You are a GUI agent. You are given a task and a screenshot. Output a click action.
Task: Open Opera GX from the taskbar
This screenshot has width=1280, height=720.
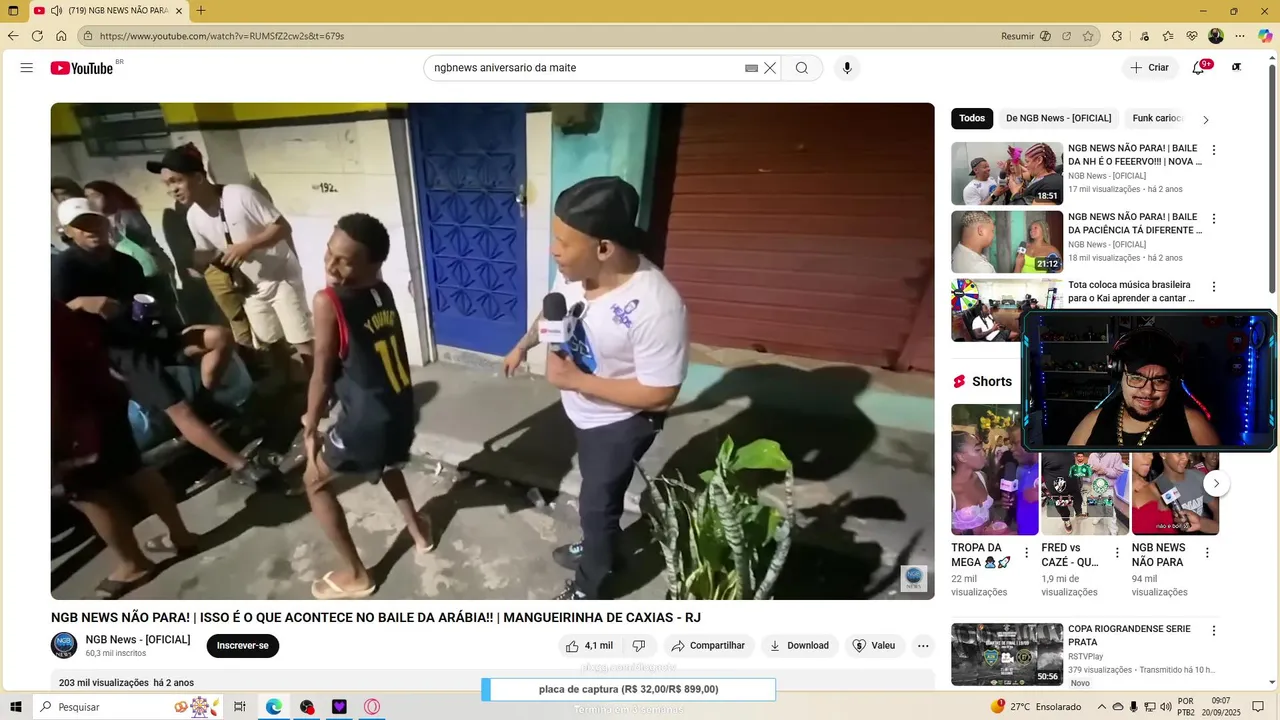372,707
